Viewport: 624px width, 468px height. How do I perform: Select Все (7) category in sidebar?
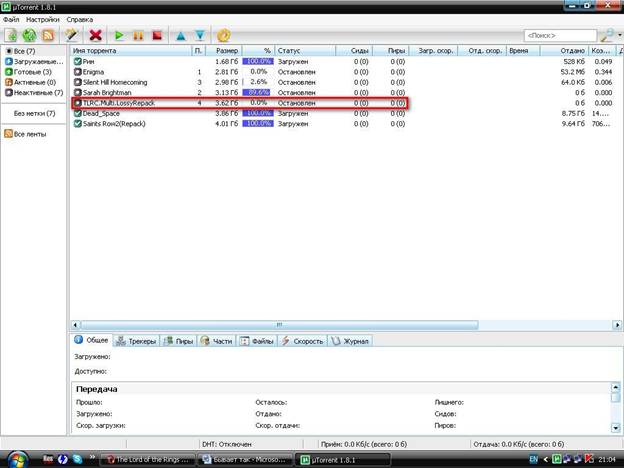tap(34, 51)
